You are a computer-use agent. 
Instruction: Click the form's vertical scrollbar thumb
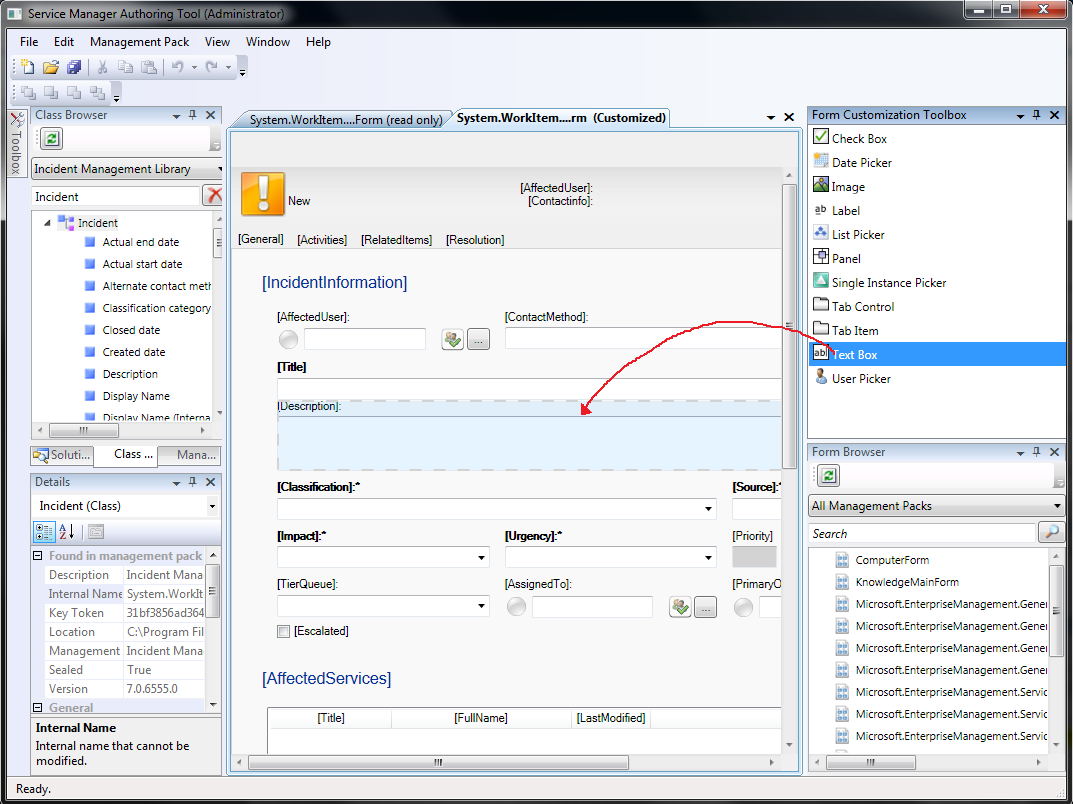789,326
